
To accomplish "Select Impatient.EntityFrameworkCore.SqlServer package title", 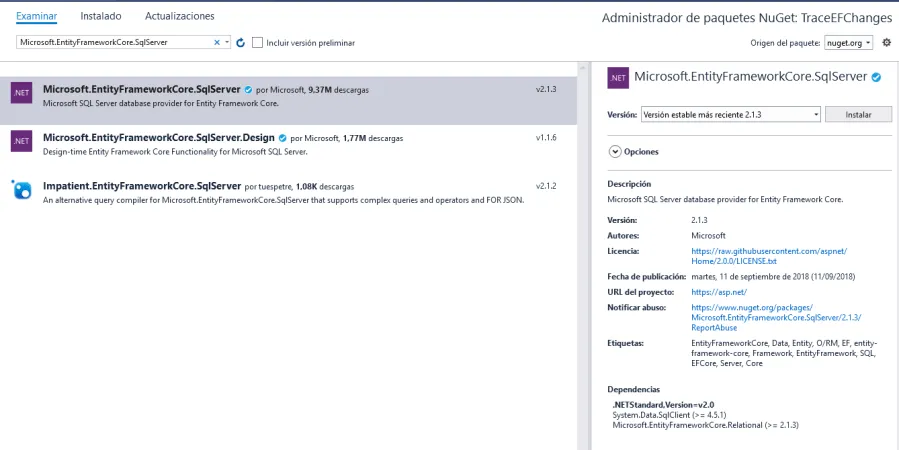I will [142, 186].
